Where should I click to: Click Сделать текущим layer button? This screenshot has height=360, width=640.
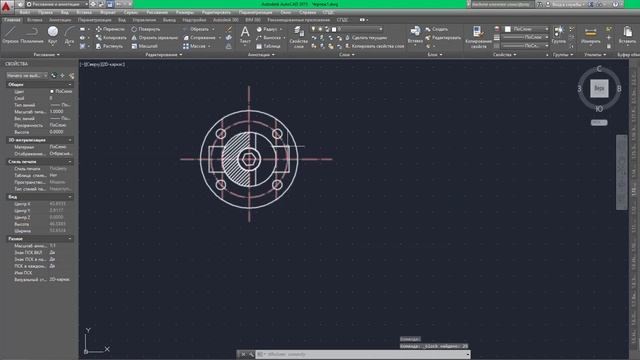click(366, 38)
